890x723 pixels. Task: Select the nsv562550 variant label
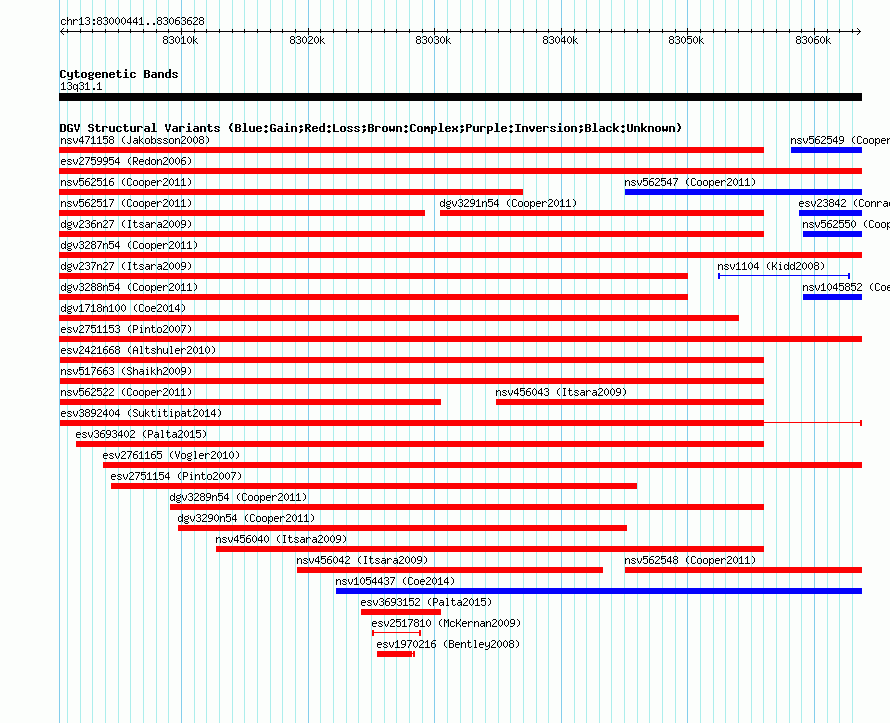click(846, 224)
